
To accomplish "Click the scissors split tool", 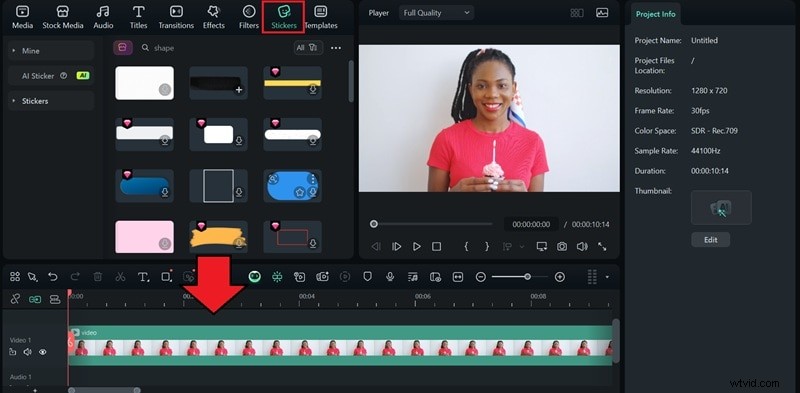I will 120,277.
